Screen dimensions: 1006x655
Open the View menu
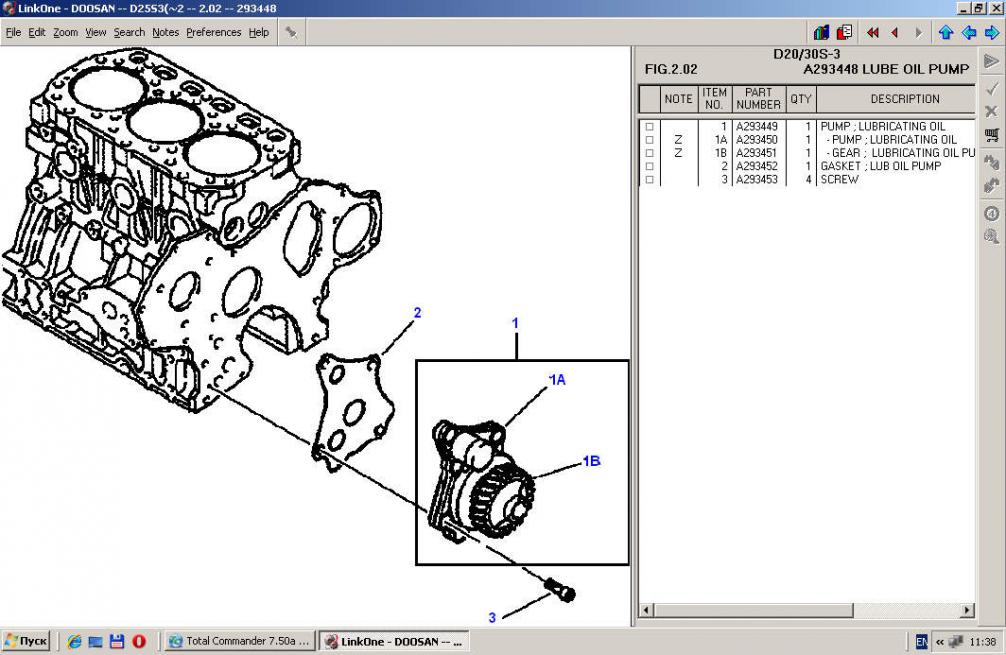click(x=96, y=32)
